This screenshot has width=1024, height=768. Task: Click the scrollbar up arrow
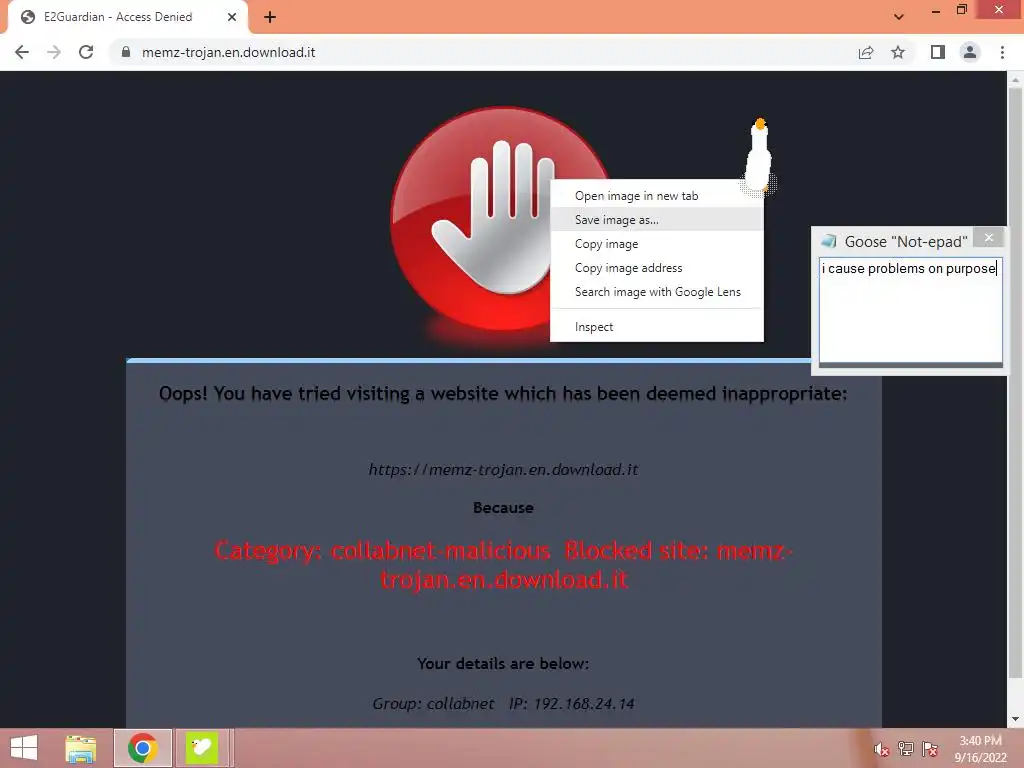pyautogui.click(x=1015, y=79)
